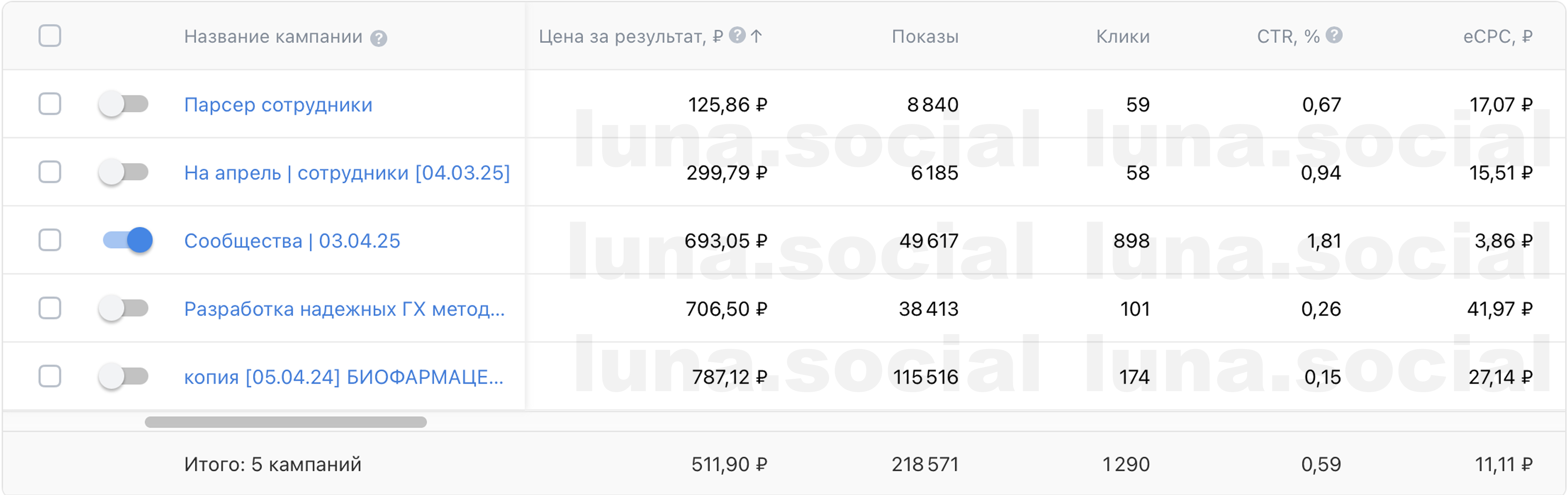Click sort arrow on Цена за результат column
The height and width of the screenshot is (495, 1568).
(x=756, y=36)
